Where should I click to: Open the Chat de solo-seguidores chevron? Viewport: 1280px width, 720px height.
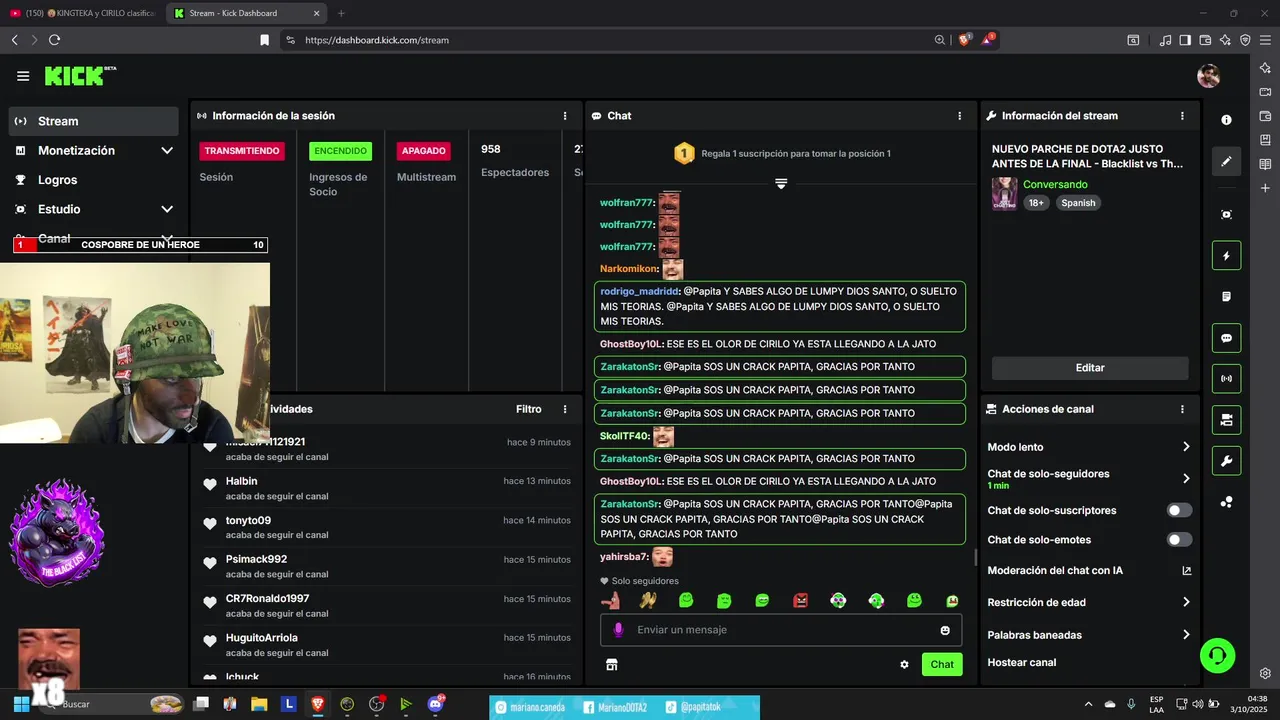(1186, 479)
